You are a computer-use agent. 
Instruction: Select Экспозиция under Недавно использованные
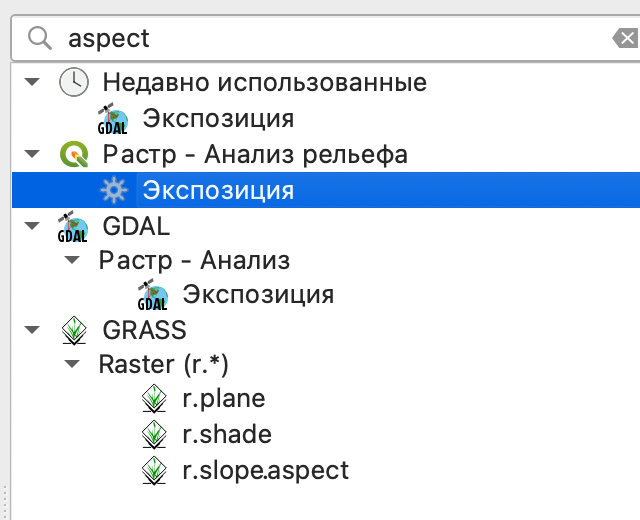218,118
